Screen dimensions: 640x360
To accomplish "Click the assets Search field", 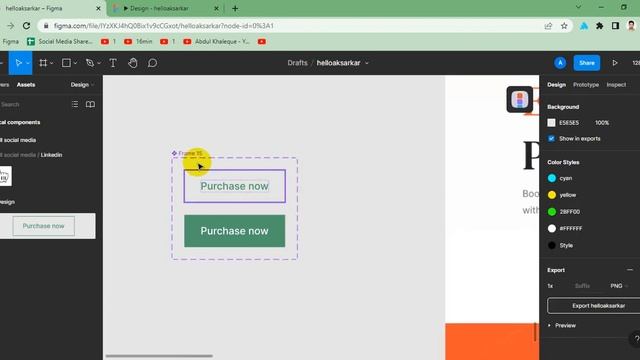I will point(33,104).
